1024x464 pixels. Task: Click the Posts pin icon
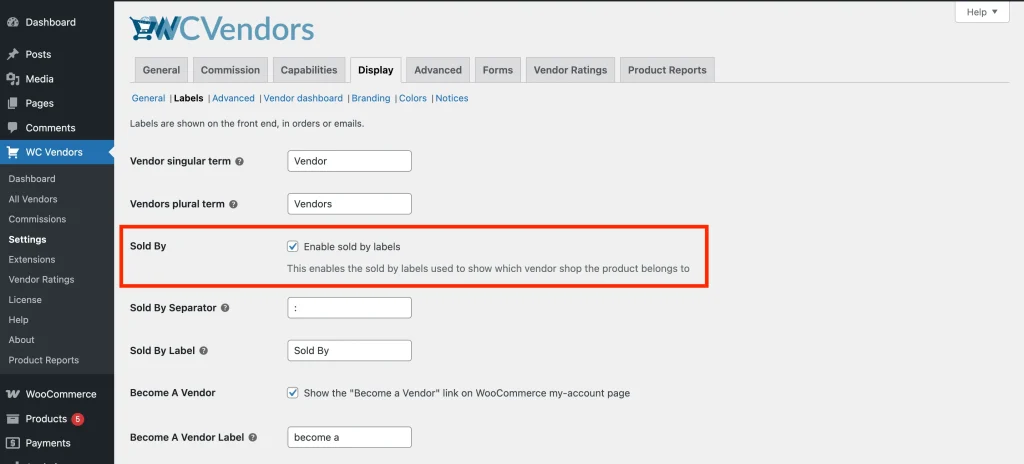12,54
